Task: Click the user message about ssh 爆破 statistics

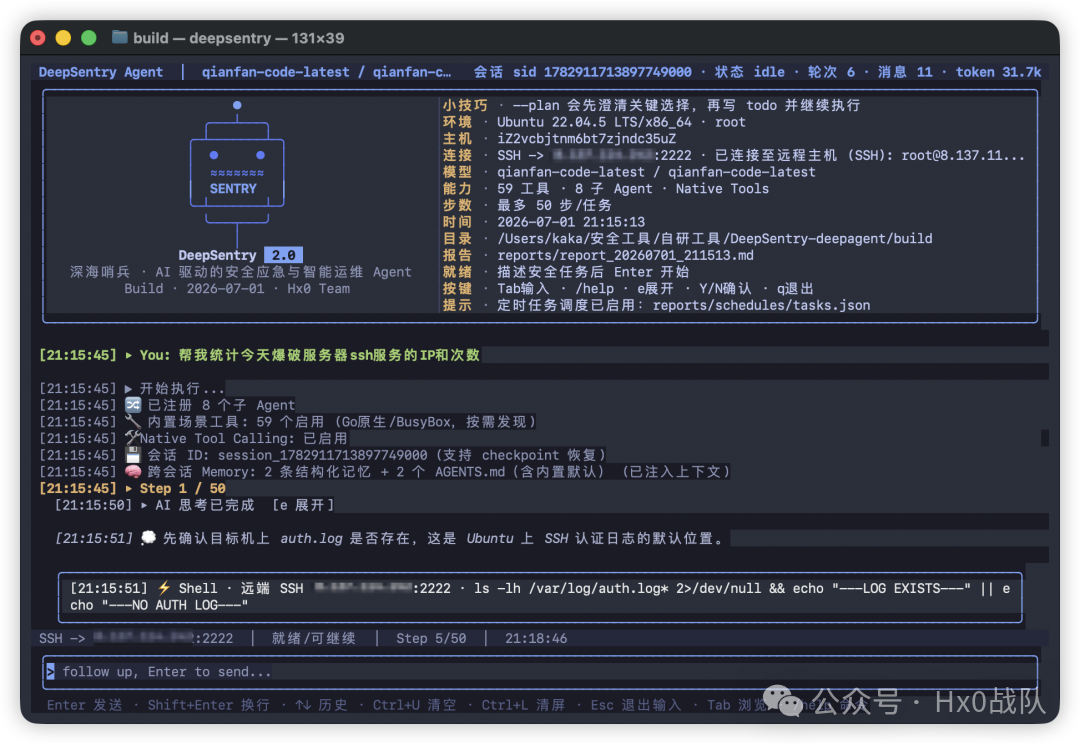Action: pos(329,355)
